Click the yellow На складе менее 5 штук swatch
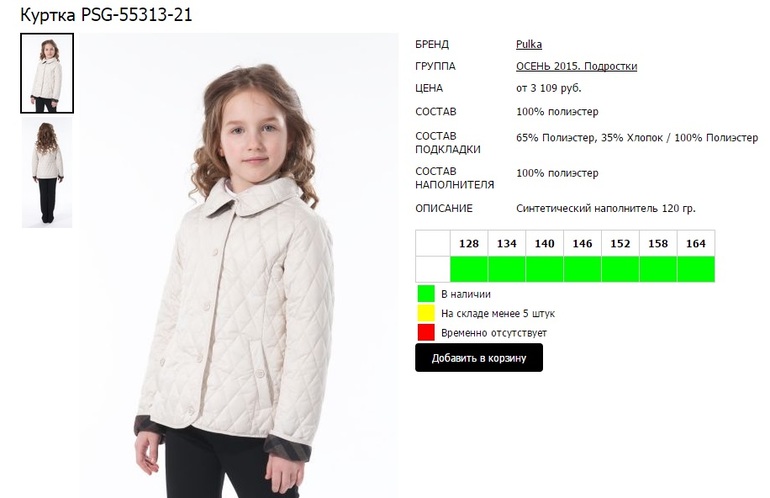This screenshot has height=498, width=770. click(426, 313)
